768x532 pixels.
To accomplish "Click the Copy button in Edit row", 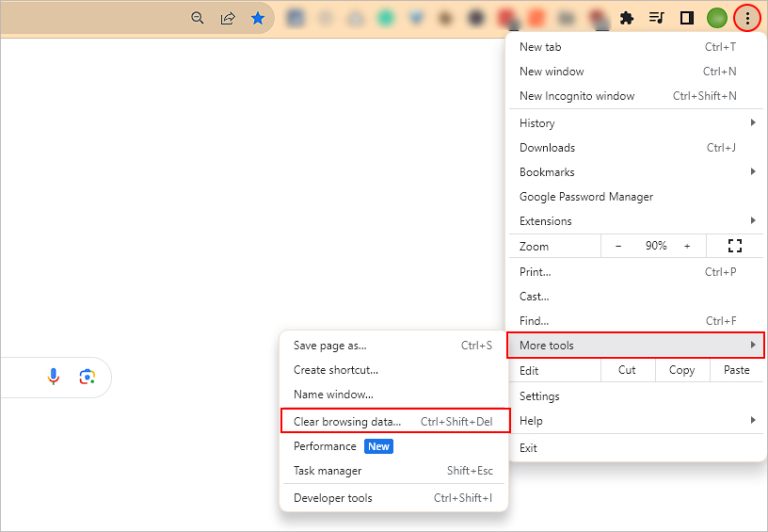I will coord(682,370).
